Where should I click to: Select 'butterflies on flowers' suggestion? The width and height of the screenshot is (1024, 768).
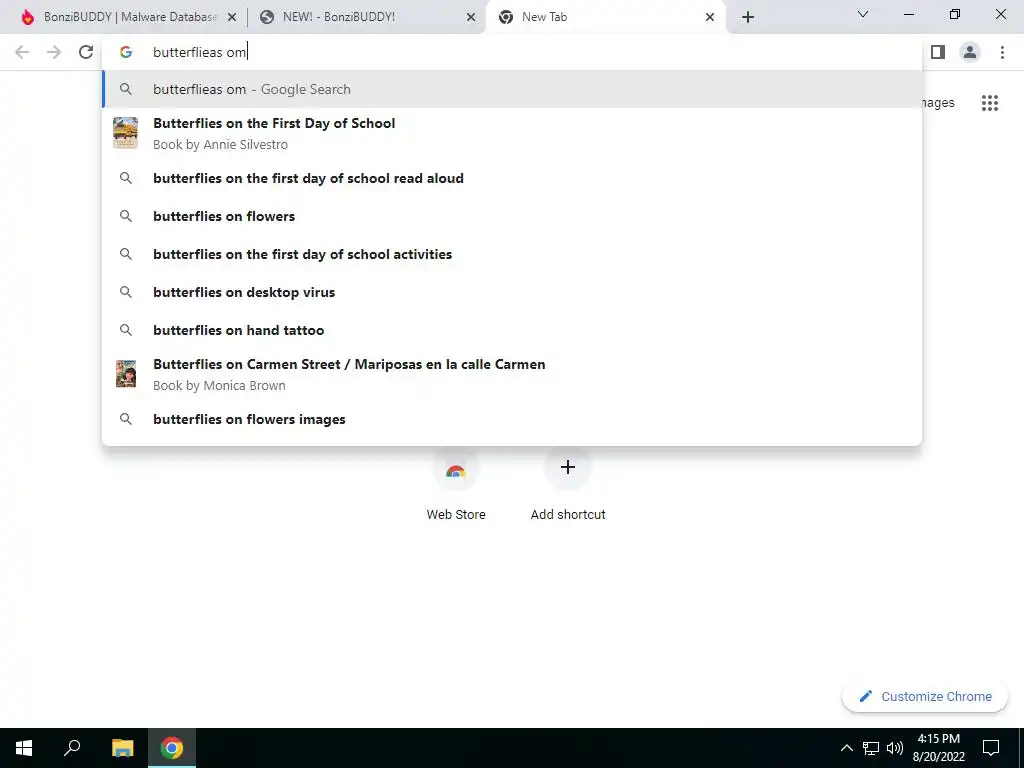point(512,216)
